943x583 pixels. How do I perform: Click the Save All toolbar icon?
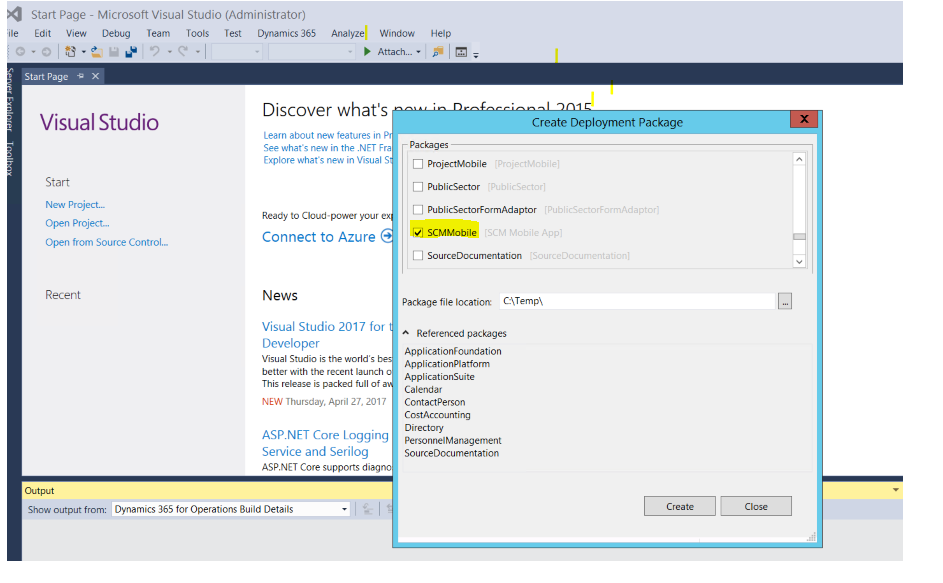pos(131,51)
